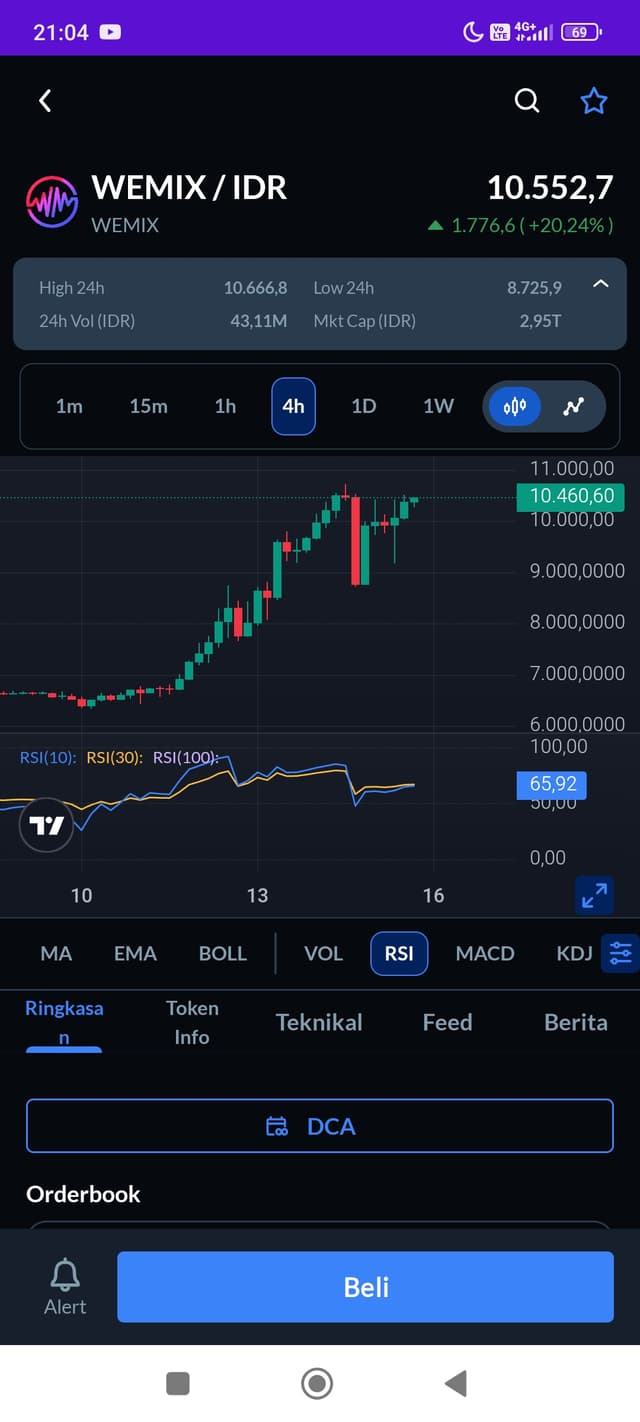This screenshot has height=1422, width=640.
Task: Enable the VOL indicator
Action: [323, 953]
